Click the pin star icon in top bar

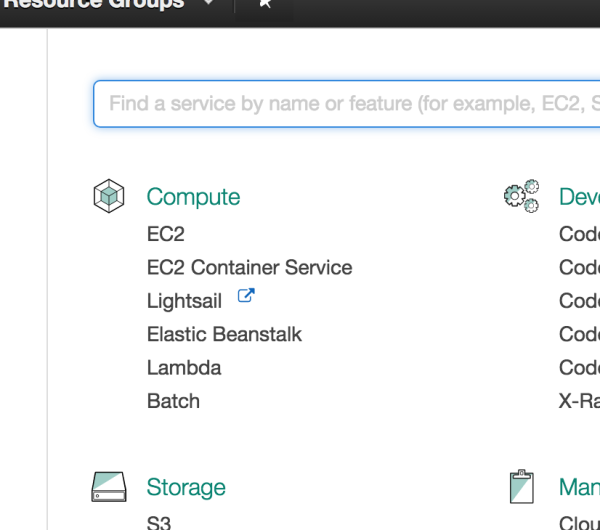[265, 4]
